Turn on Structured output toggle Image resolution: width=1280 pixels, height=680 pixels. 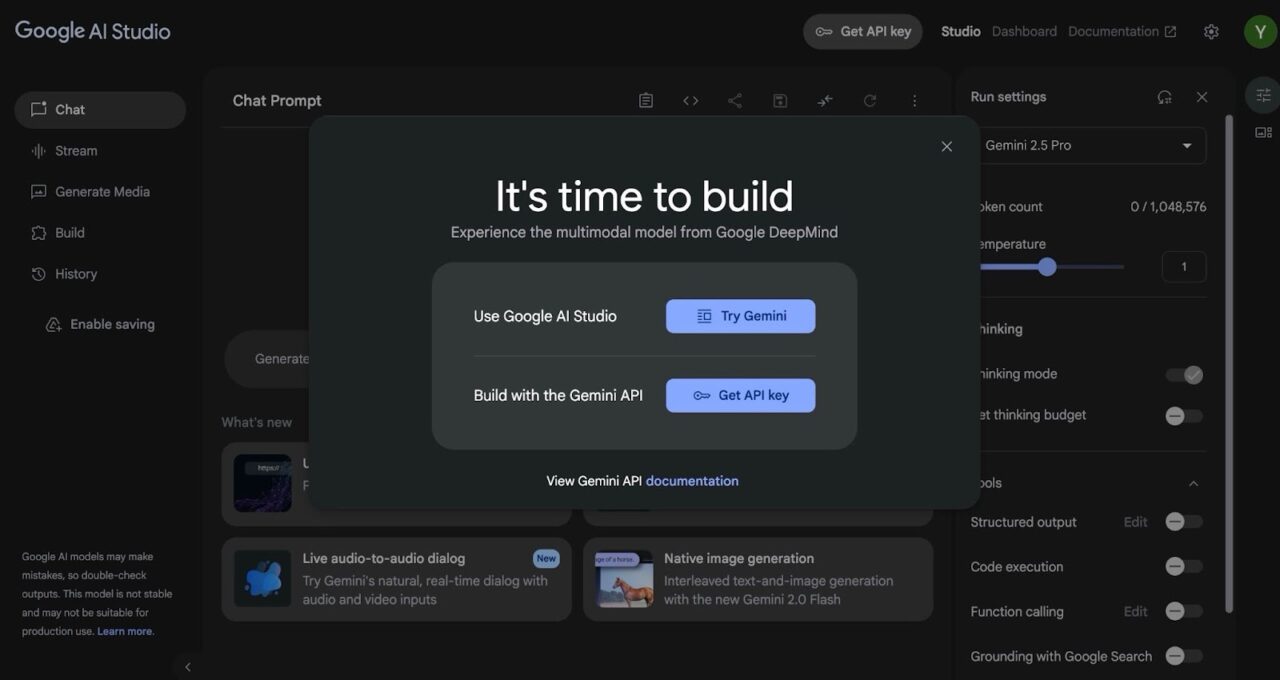(1184, 522)
